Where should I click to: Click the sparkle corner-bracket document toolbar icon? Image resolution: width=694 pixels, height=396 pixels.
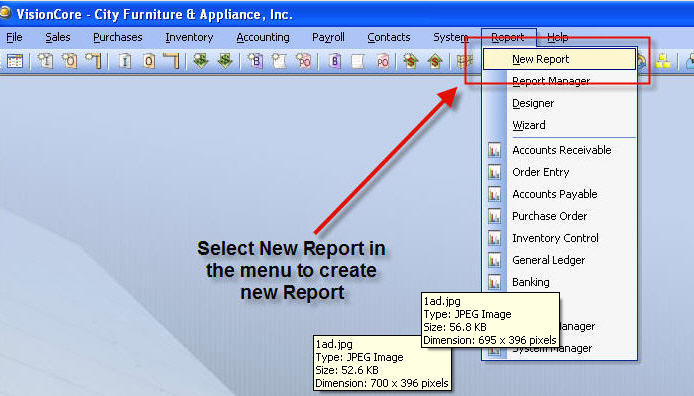(x=94, y=61)
